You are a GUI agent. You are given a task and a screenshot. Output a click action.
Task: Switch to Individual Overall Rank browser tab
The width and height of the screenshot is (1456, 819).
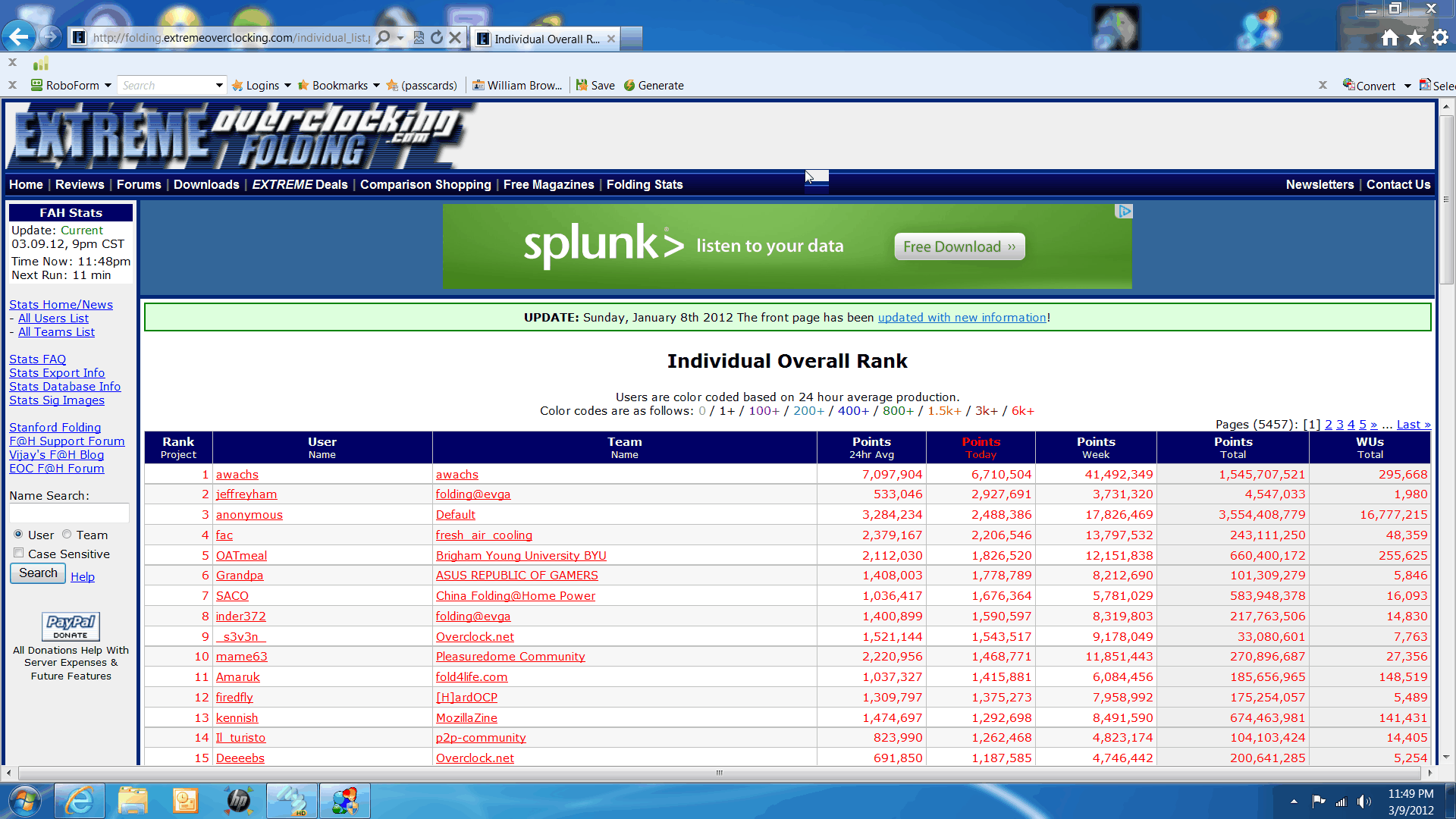coord(545,39)
